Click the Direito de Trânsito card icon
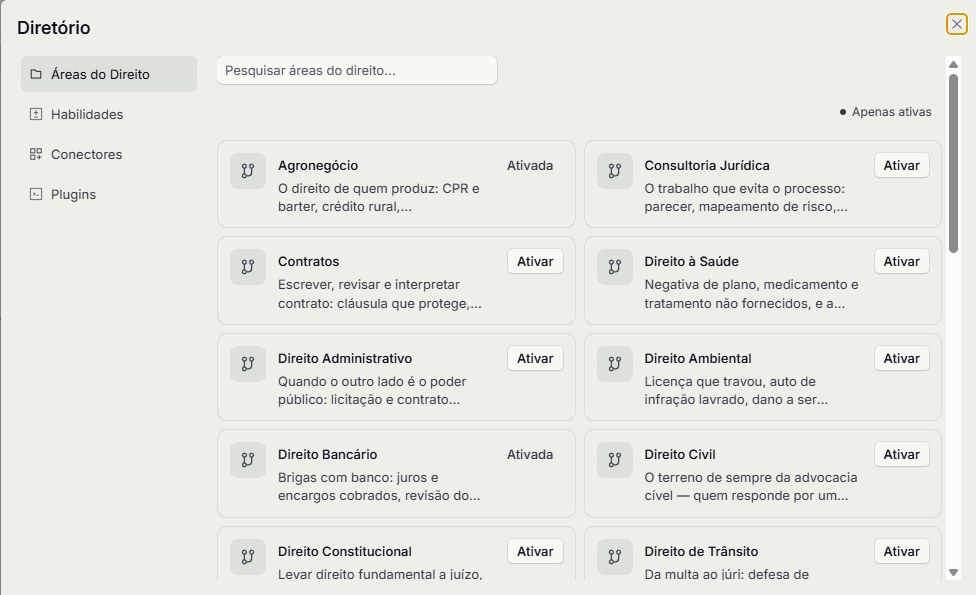This screenshot has height=595, width=976. coord(614,556)
